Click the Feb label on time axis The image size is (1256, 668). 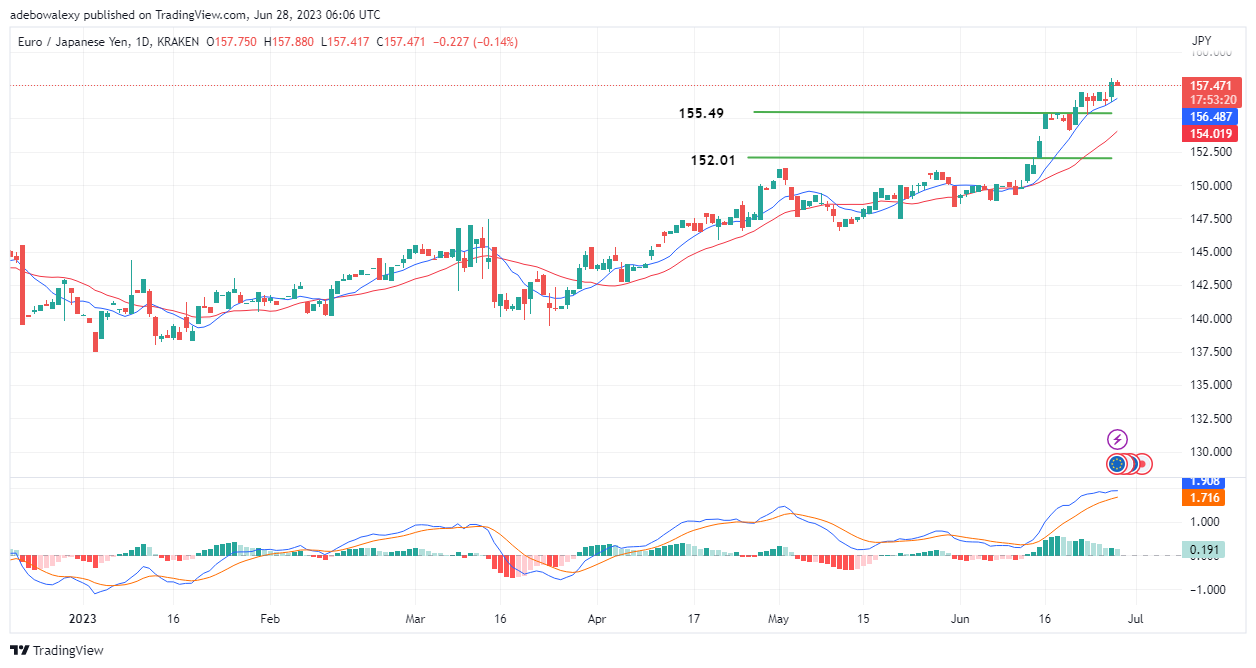270,619
